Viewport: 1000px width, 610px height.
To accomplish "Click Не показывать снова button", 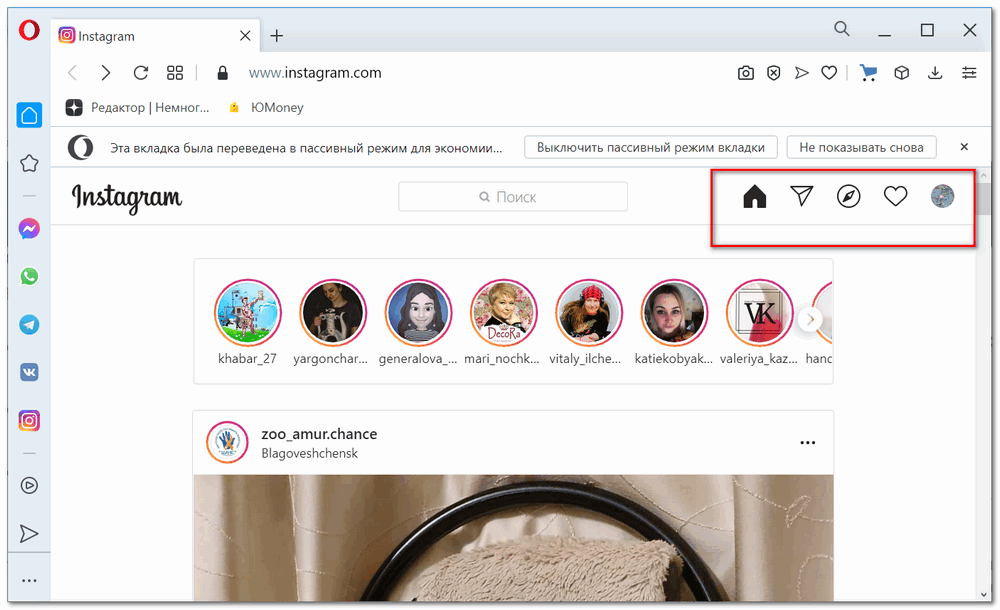I will [x=861, y=147].
